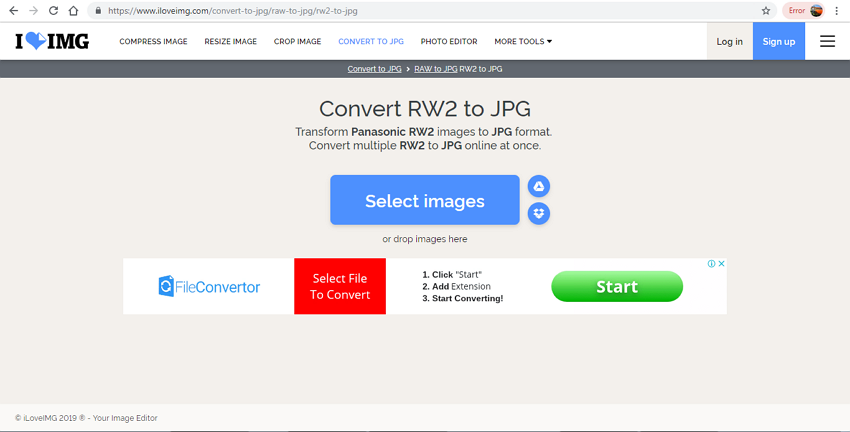Image resolution: width=850 pixels, height=432 pixels.
Task: Click the browser back arrow
Action: (13, 10)
